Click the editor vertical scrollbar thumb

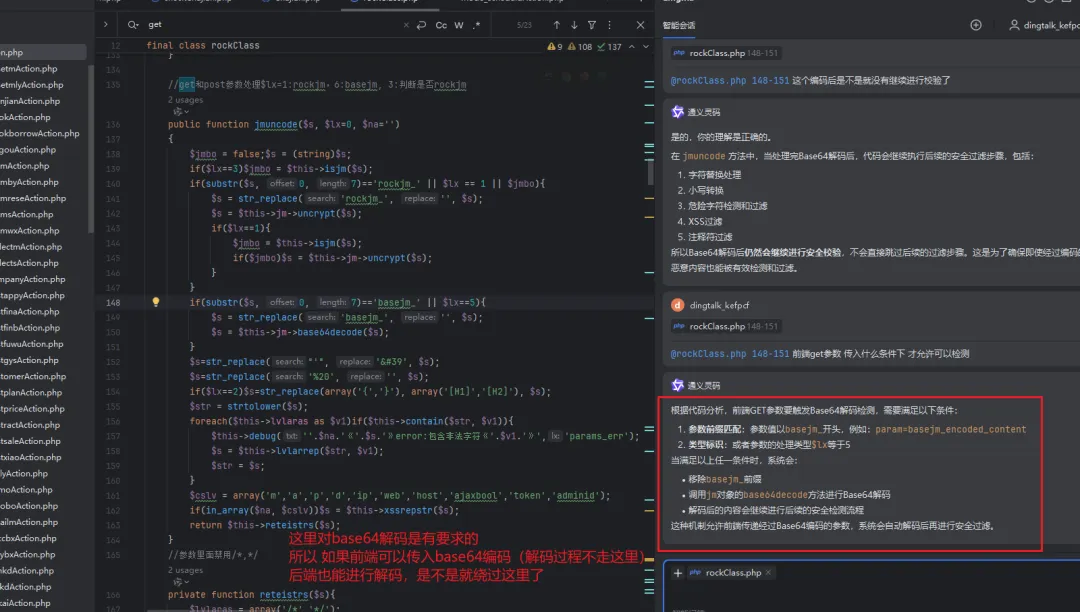click(650, 172)
